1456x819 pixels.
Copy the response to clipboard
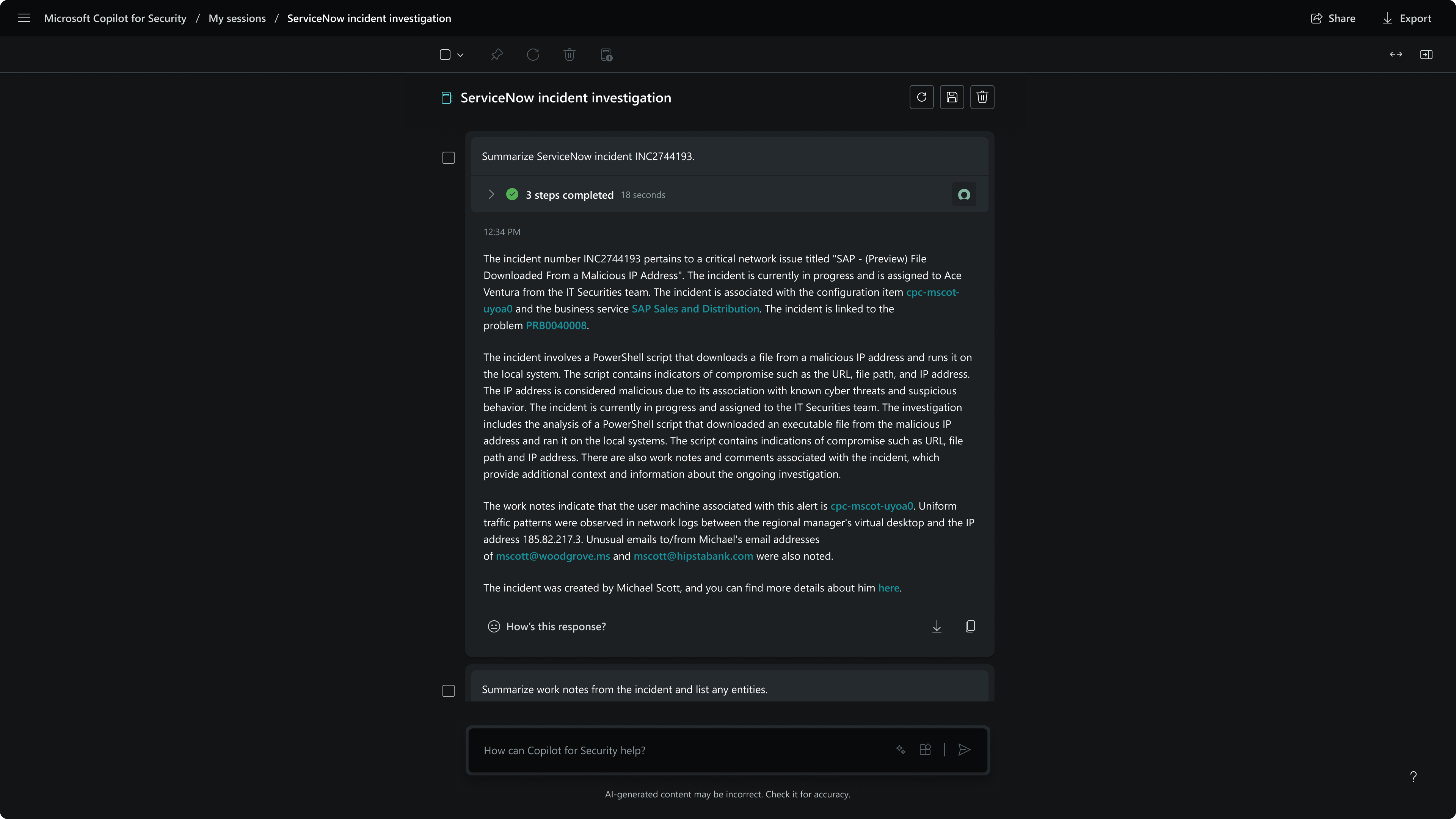[x=970, y=626]
